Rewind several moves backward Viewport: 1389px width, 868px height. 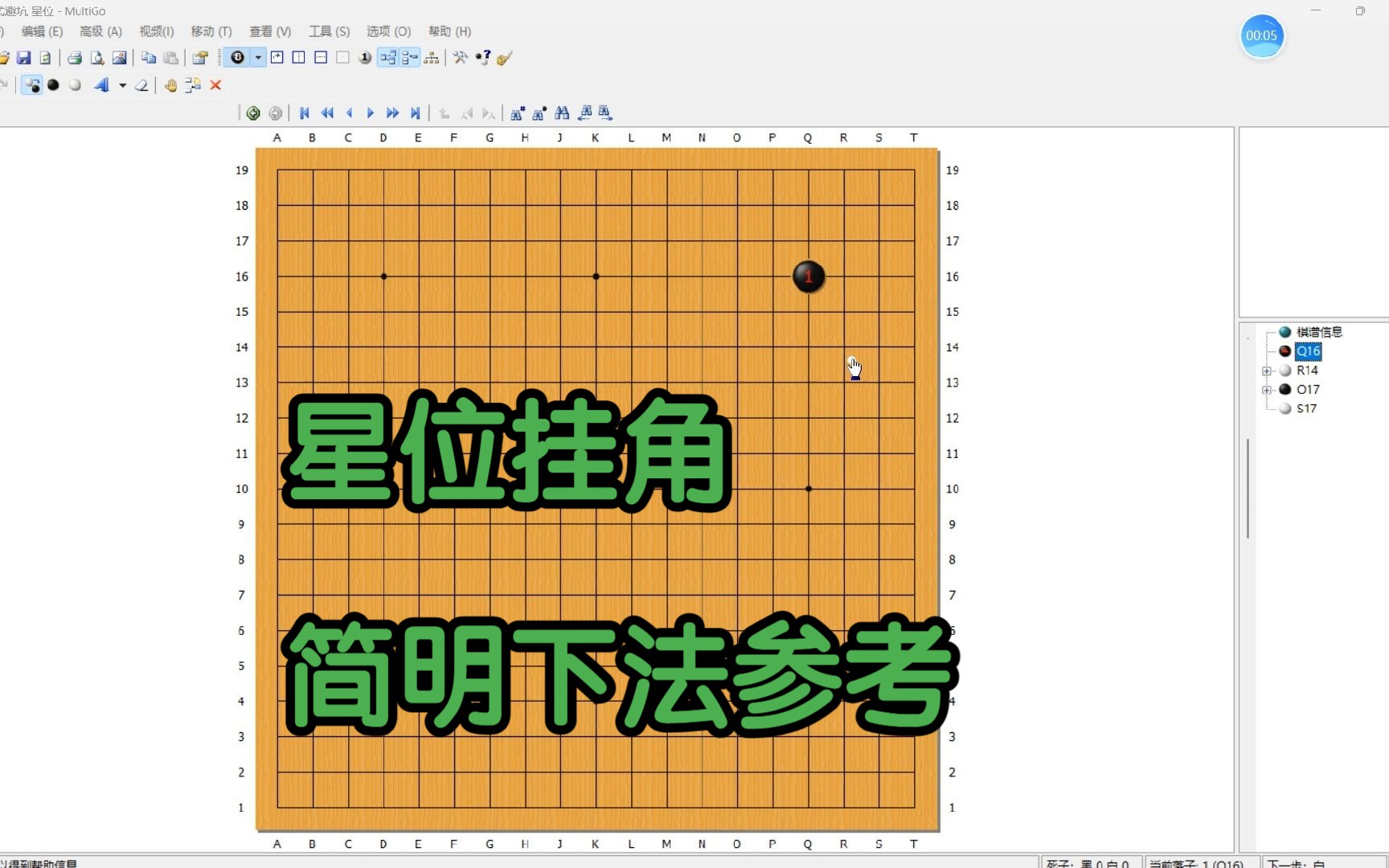point(327,113)
